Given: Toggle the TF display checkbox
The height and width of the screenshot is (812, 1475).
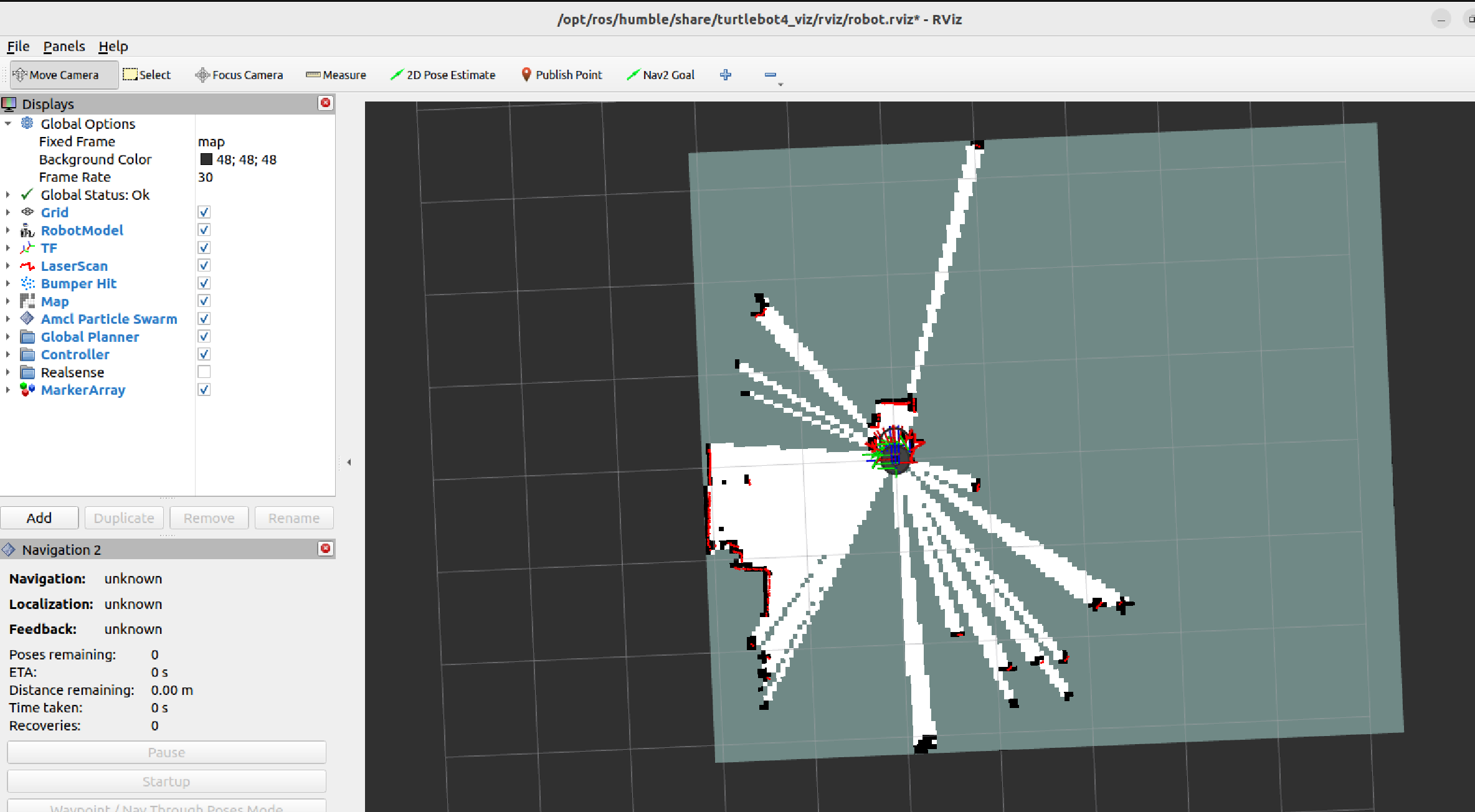Looking at the screenshot, I should pyautogui.click(x=204, y=248).
